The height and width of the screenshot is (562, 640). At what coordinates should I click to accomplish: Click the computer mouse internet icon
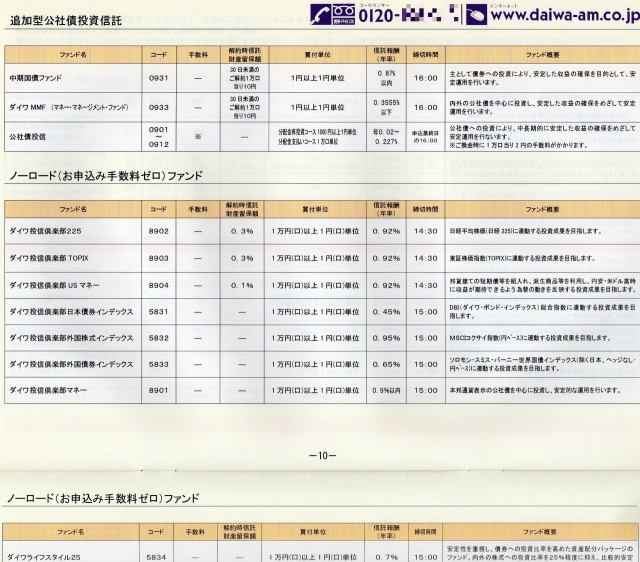(476, 15)
